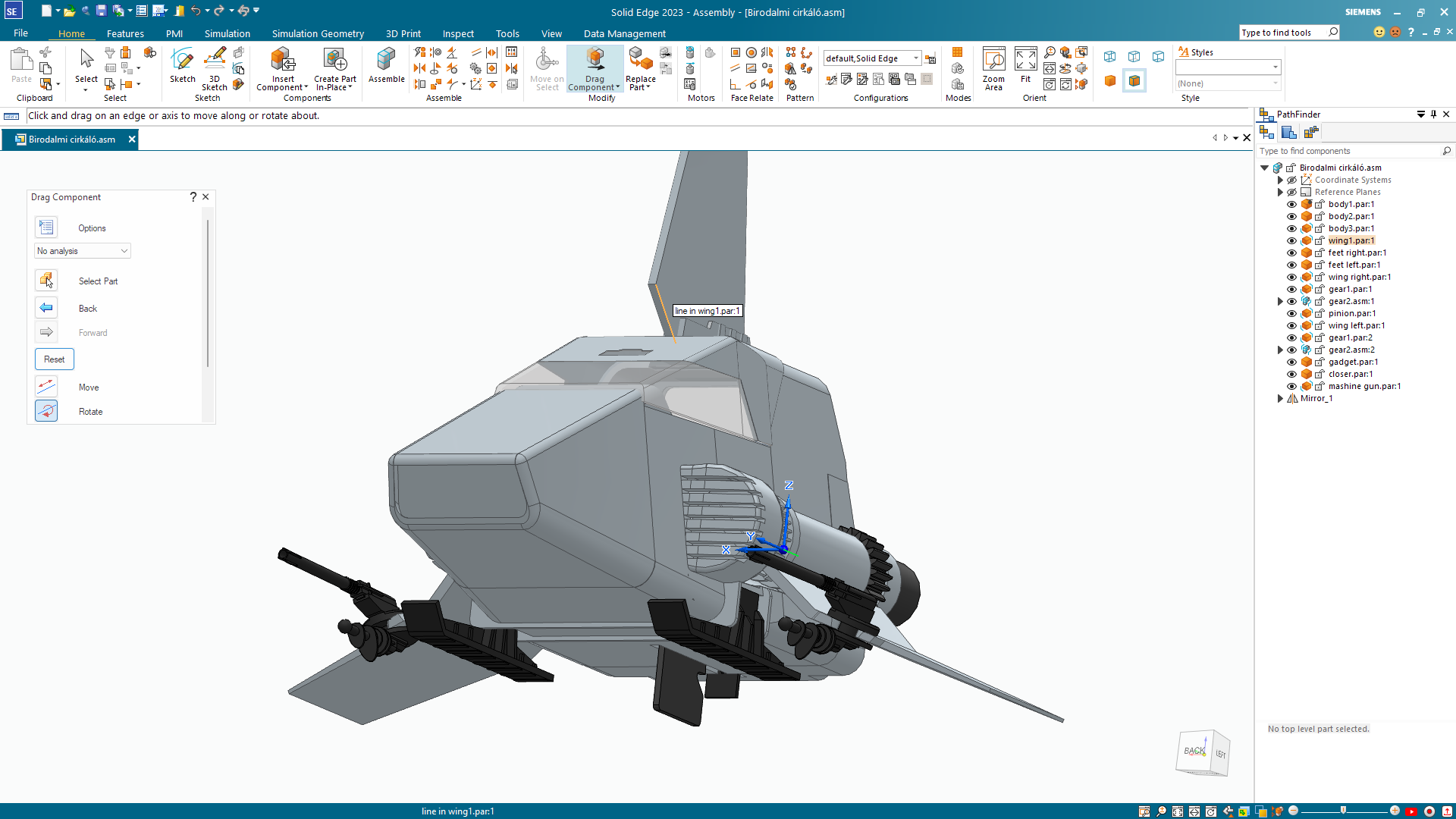Screen dimensions: 1456x819
Task: Choose the Select arrow tool
Action: click(86, 65)
